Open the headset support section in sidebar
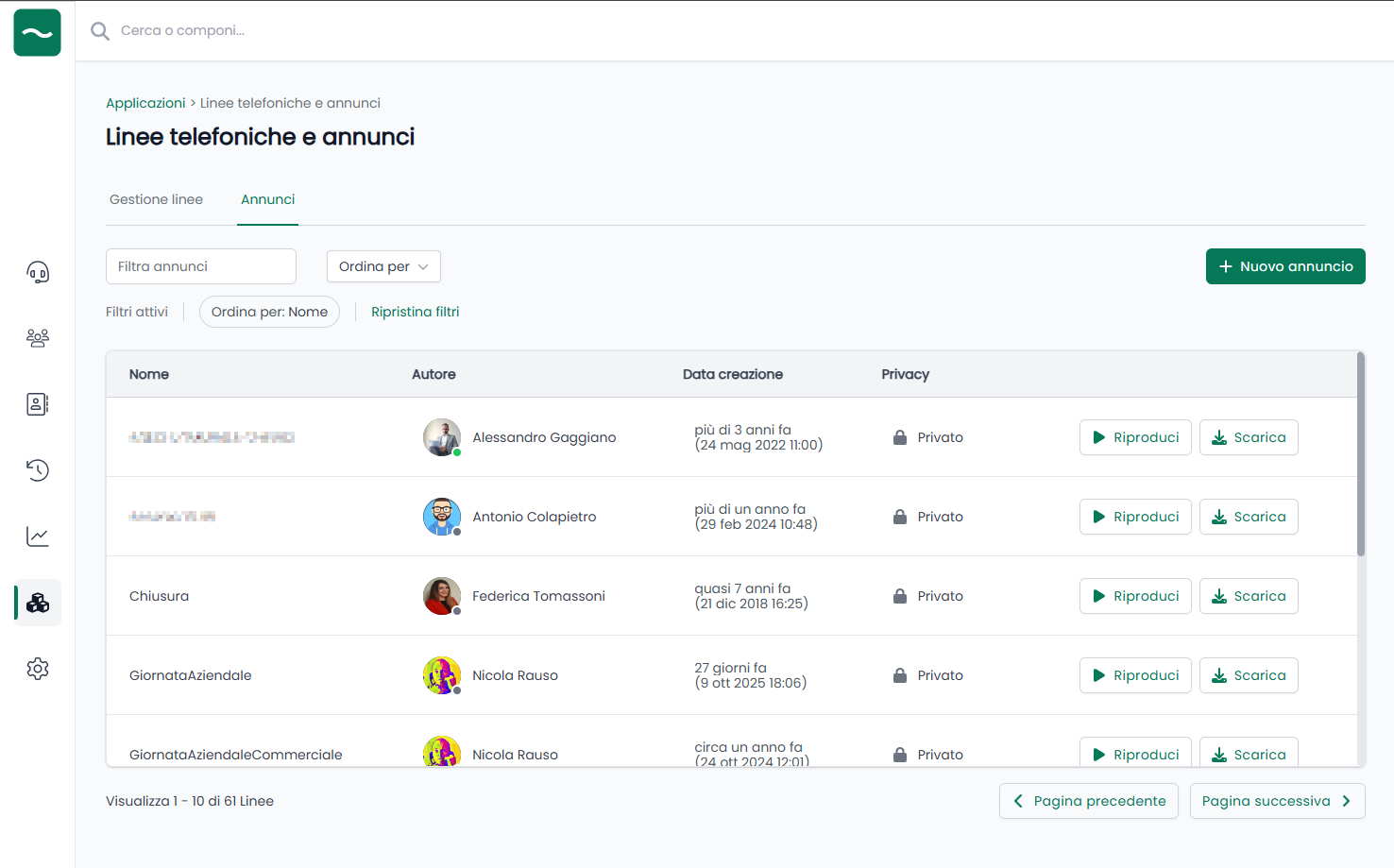 38,273
